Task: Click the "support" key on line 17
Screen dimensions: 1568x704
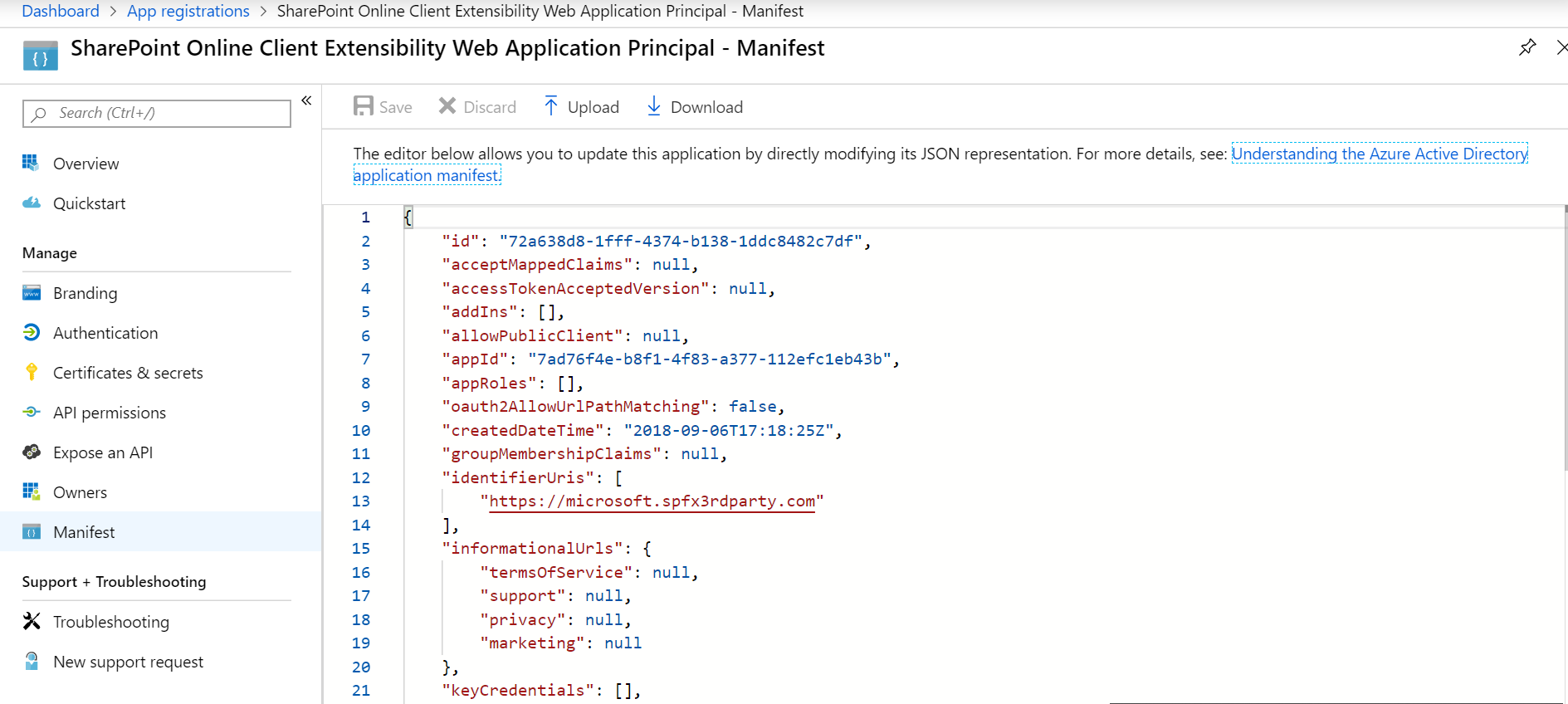Action: pos(523,596)
